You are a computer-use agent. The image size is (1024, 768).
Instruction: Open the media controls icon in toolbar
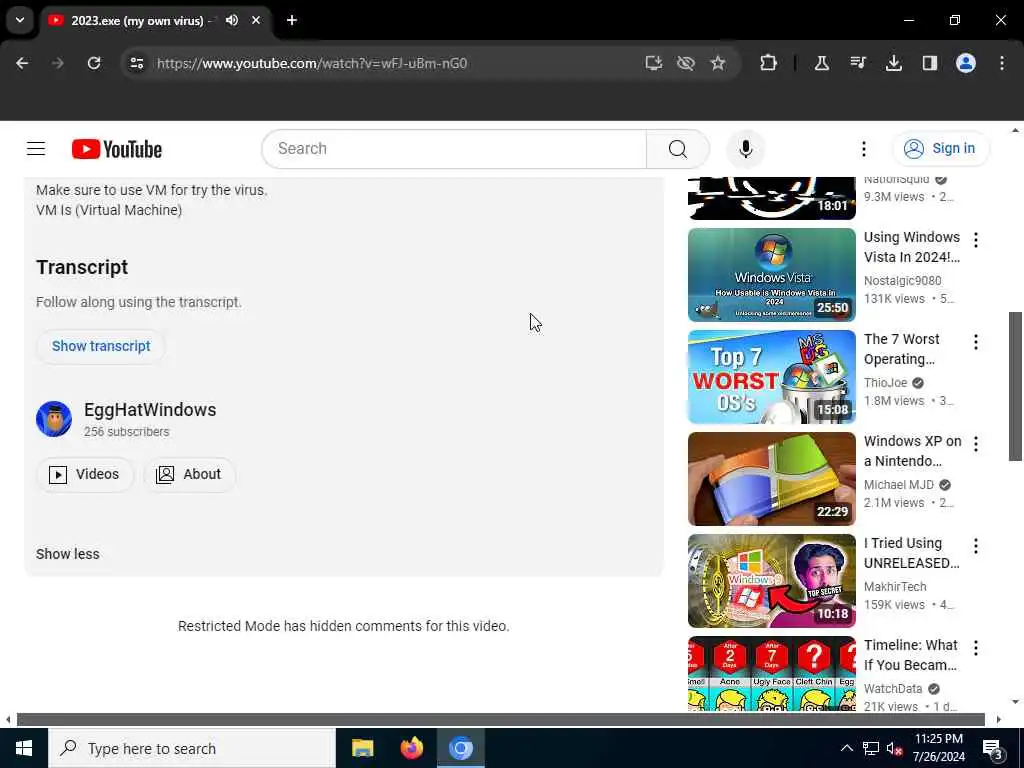tap(858, 63)
